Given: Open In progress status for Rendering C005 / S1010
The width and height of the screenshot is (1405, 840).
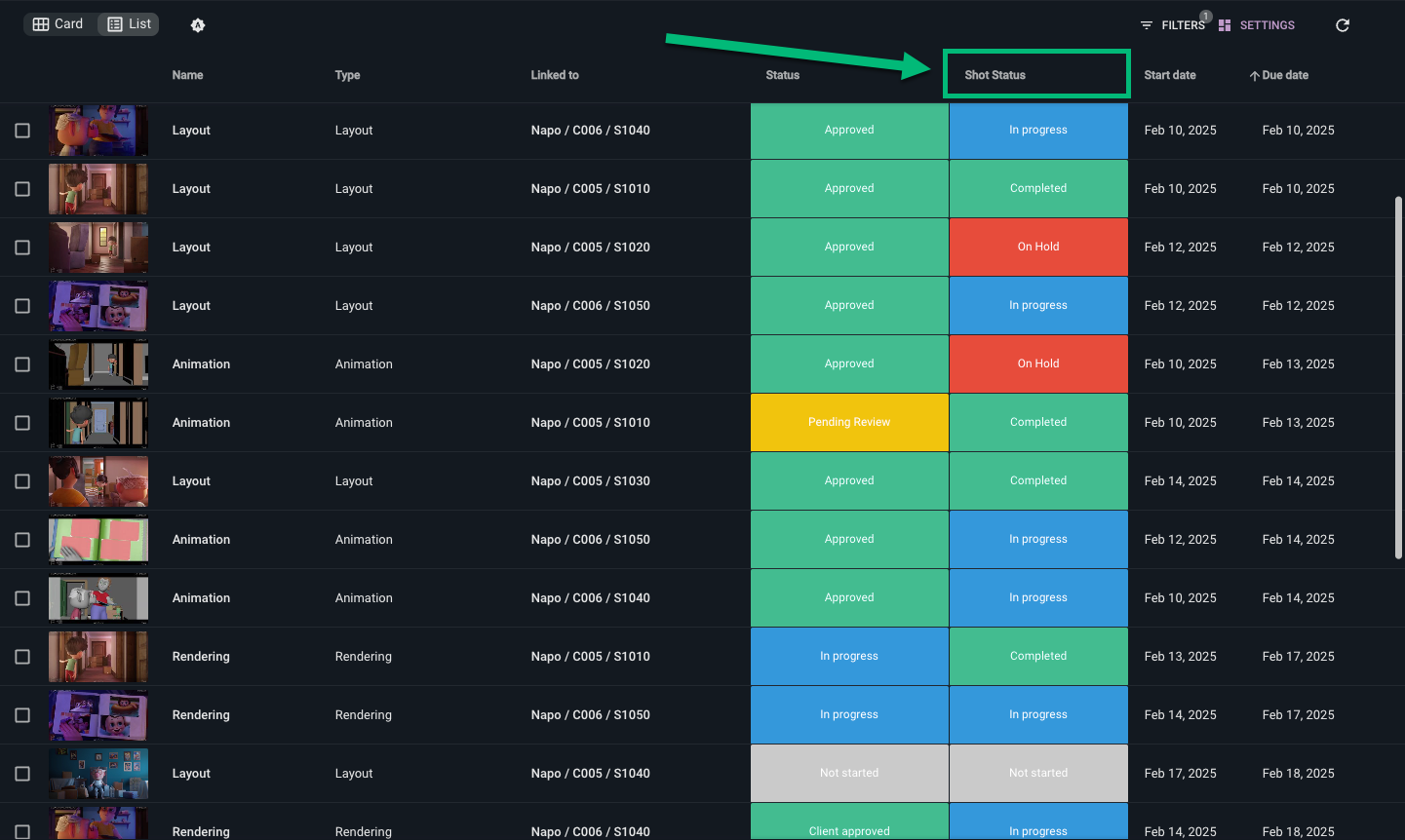Looking at the screenshot, I should pyautogui.click(x=849, y=657).
